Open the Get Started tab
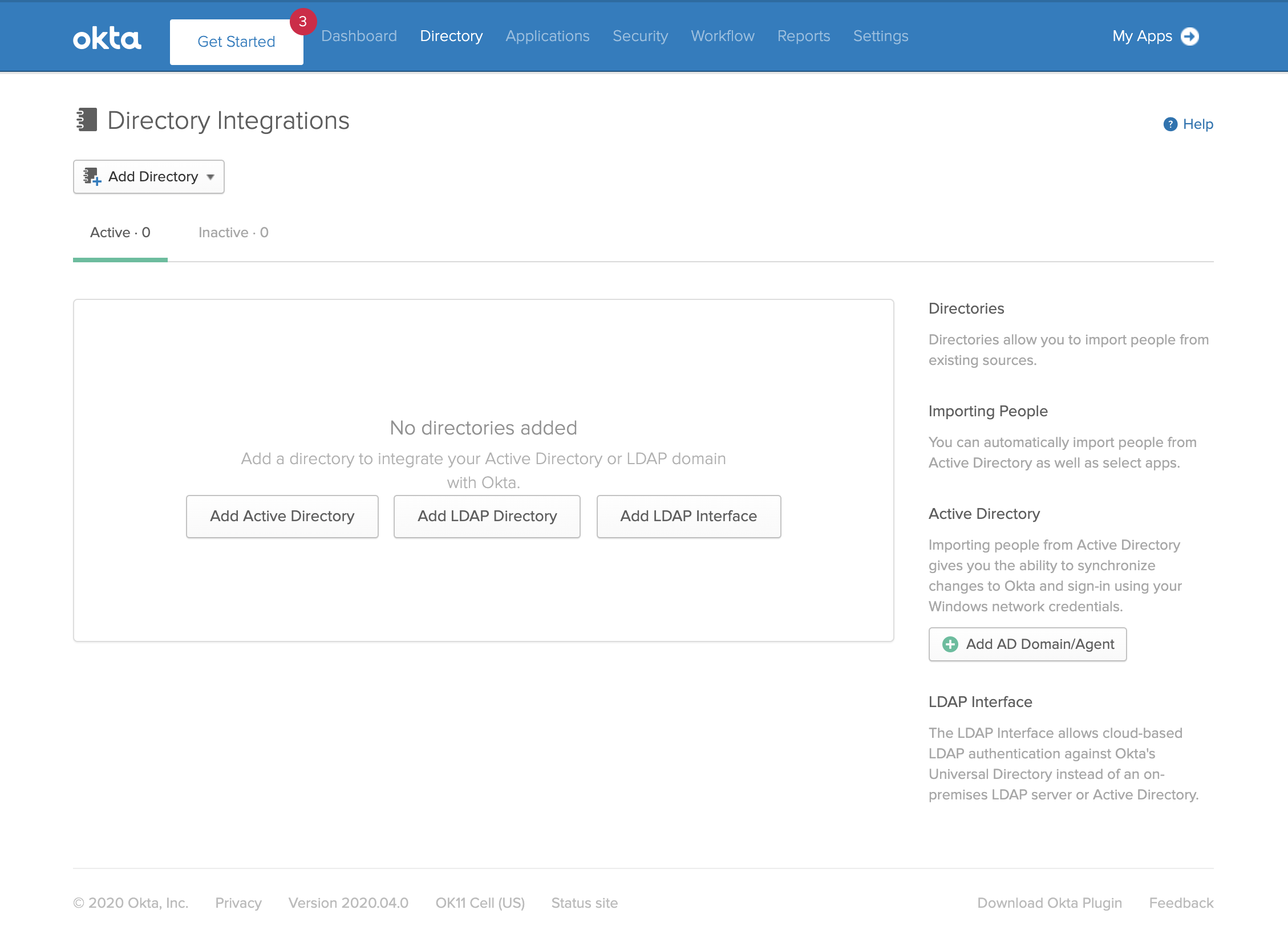The image size is (1288, 926). pyautogui.click(x=237, y=42)
